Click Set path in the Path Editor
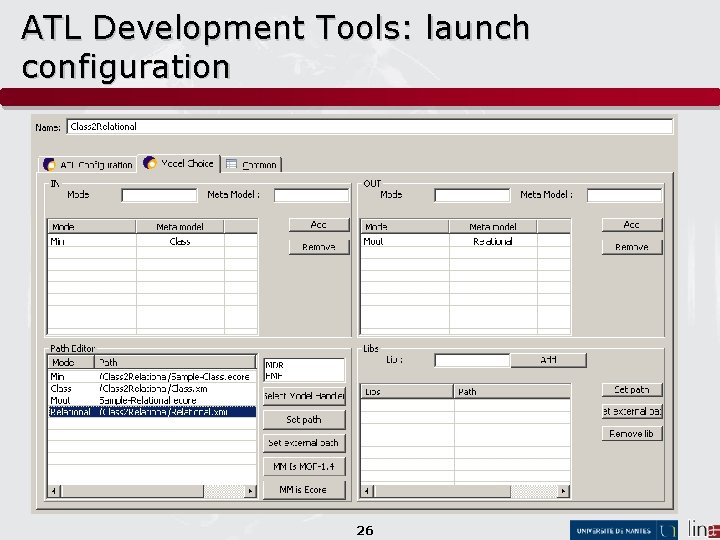720x540 pixels. pos(304,419)
